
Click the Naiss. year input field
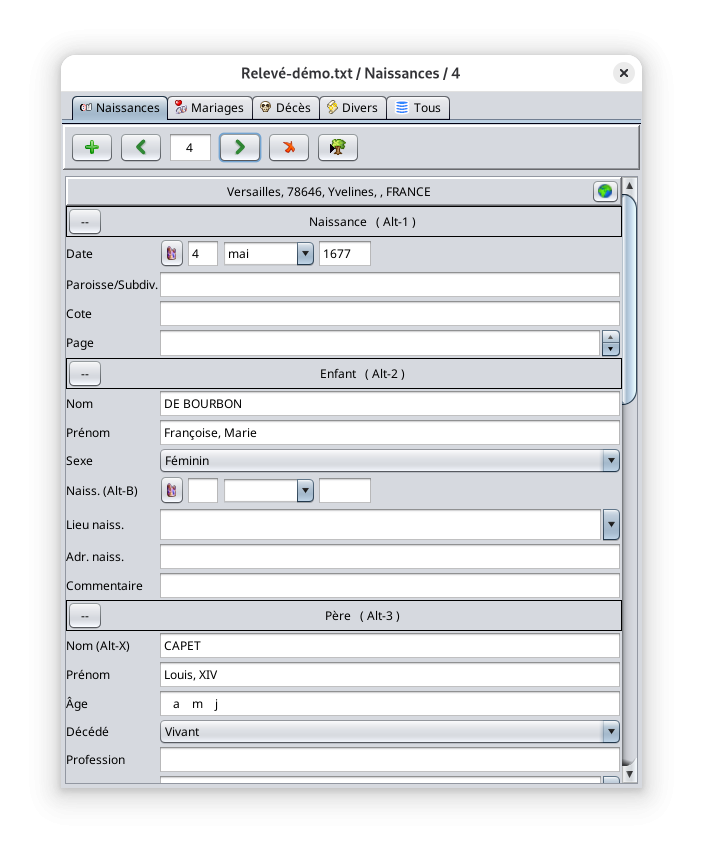[345, 490]
